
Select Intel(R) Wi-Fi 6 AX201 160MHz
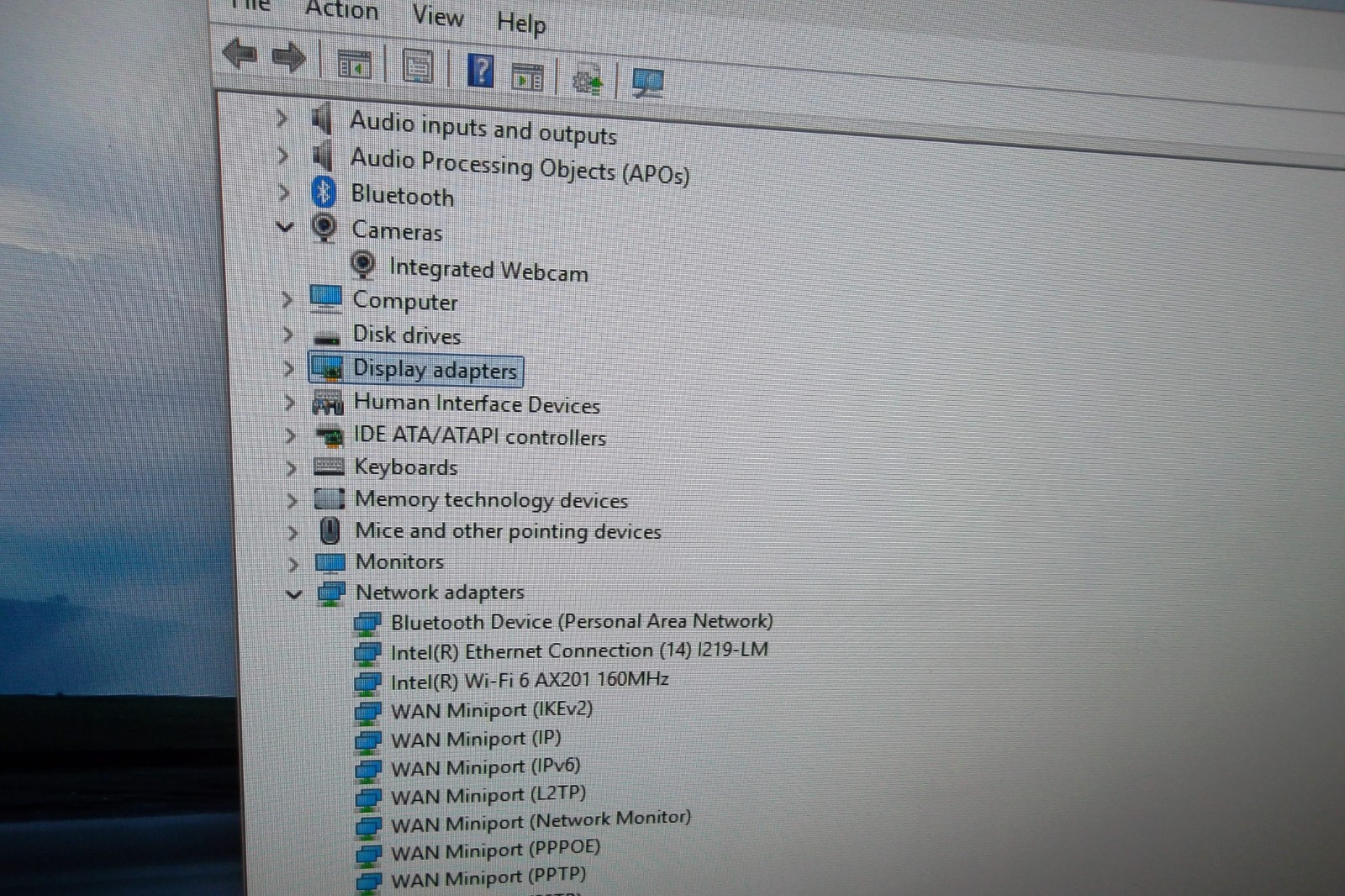click(530, 679)
